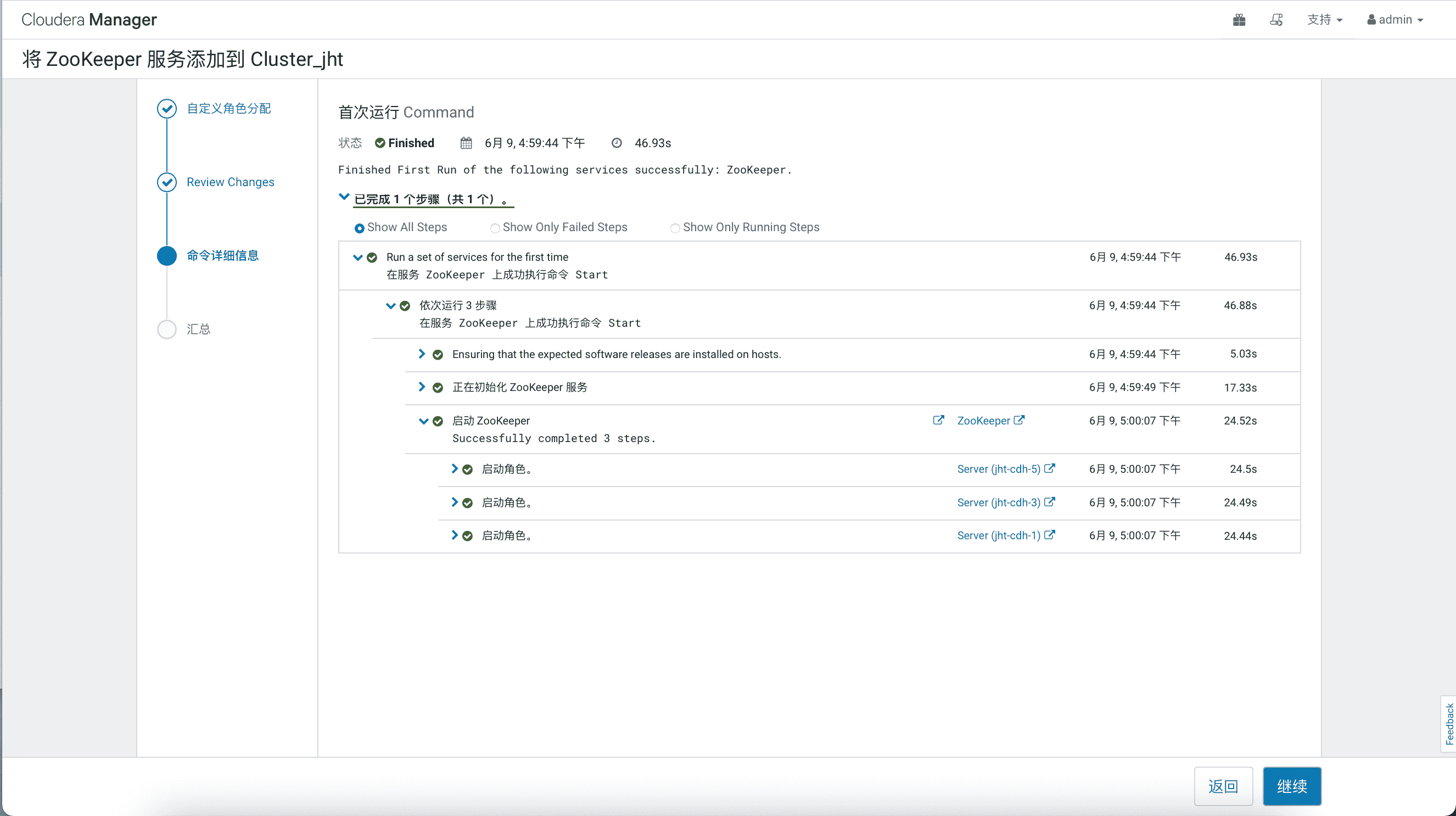Click external icon after Server (jht-cdh-3)
This screenshot has height=816, width=1456.
pyautogui.click(x=1050, y=501)
